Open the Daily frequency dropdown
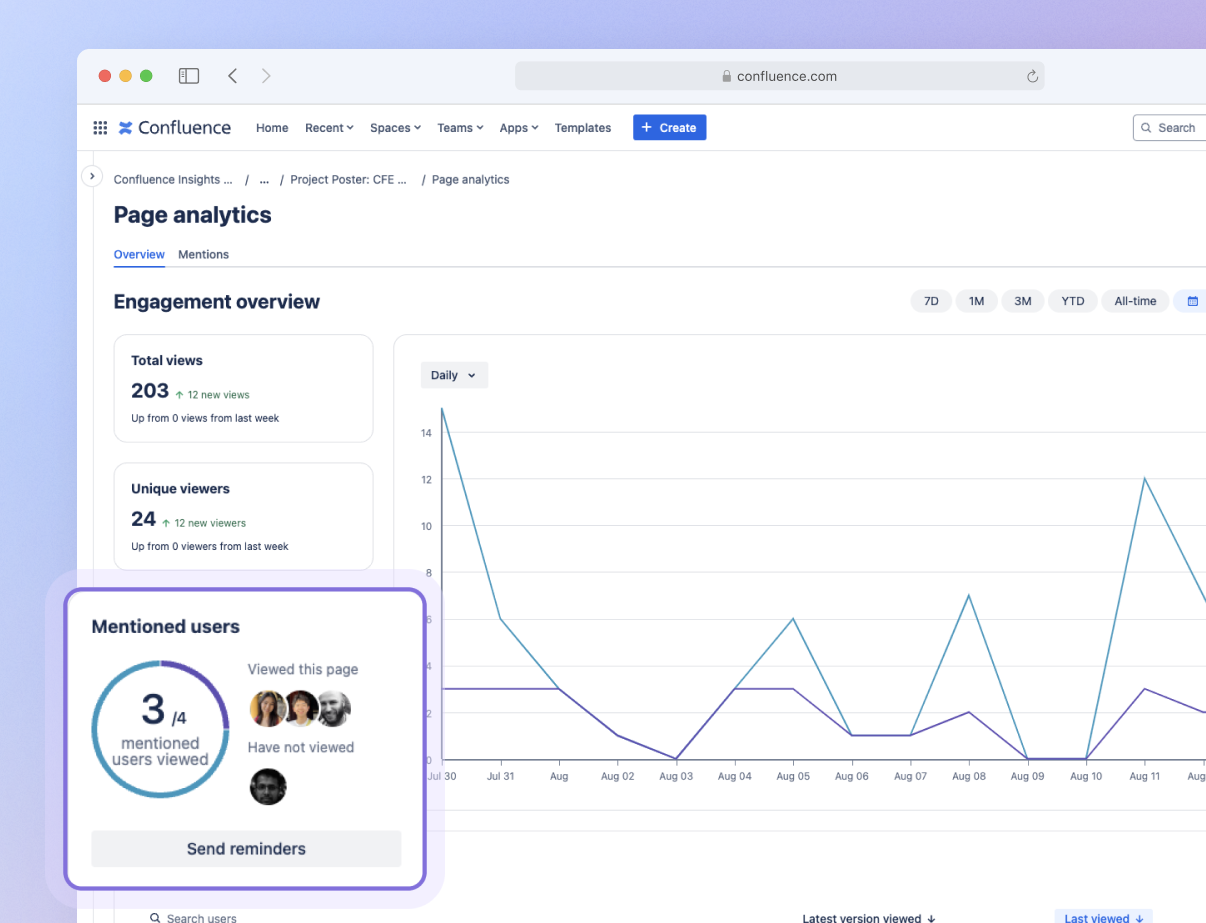 tap(454, 374)
